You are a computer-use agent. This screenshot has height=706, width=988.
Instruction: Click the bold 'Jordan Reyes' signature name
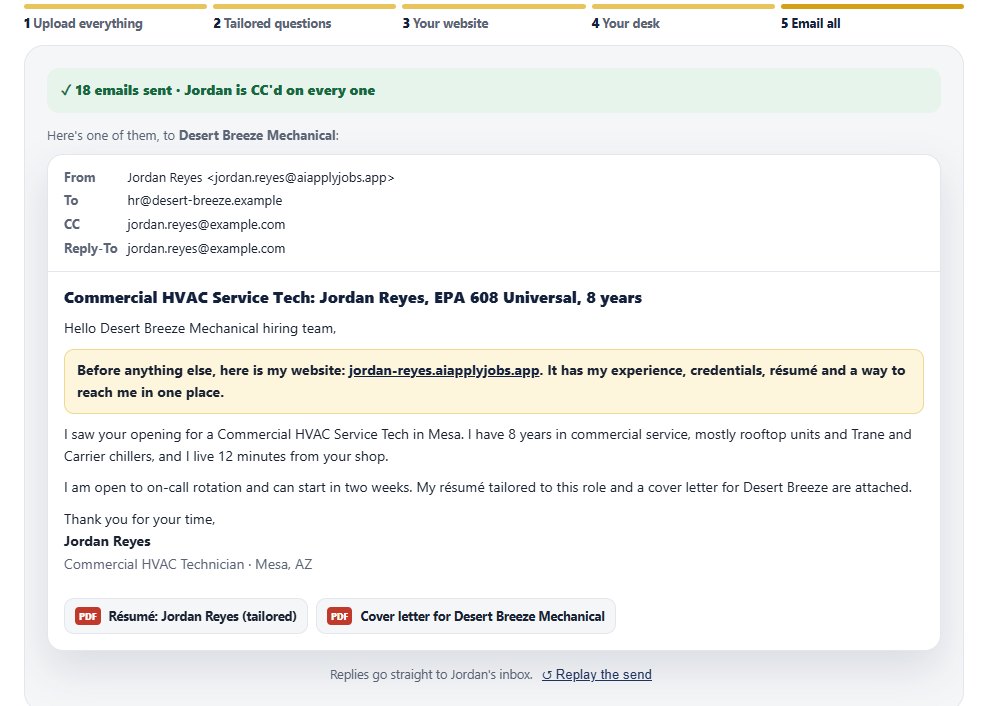107,541
